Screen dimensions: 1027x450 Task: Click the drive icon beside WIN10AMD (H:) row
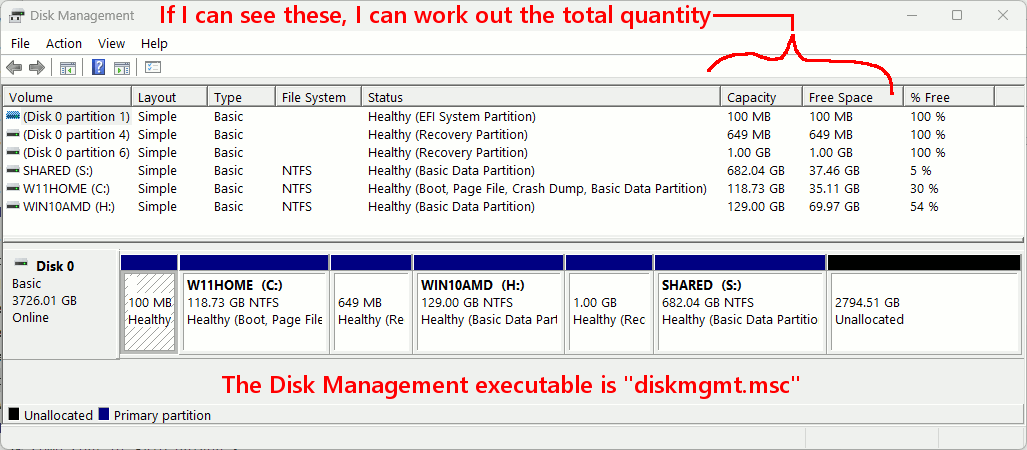[13, 207]
